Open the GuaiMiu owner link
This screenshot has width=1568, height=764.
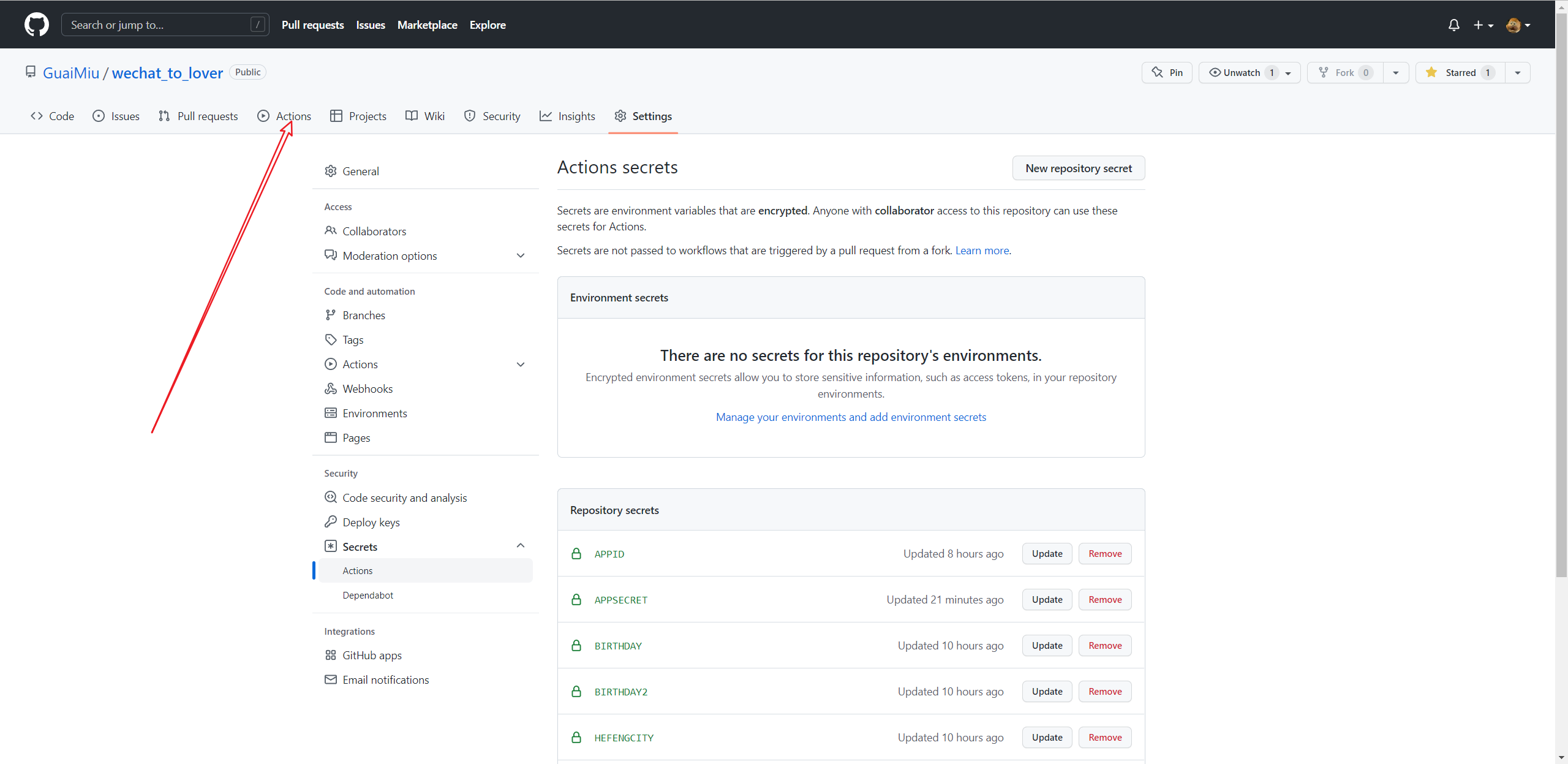(71, 73)
